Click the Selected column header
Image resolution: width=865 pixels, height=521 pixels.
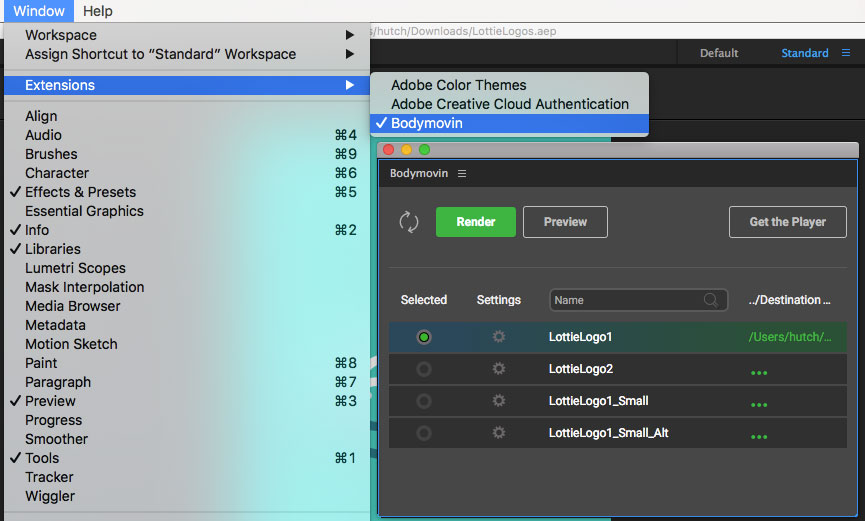(424, 300)
